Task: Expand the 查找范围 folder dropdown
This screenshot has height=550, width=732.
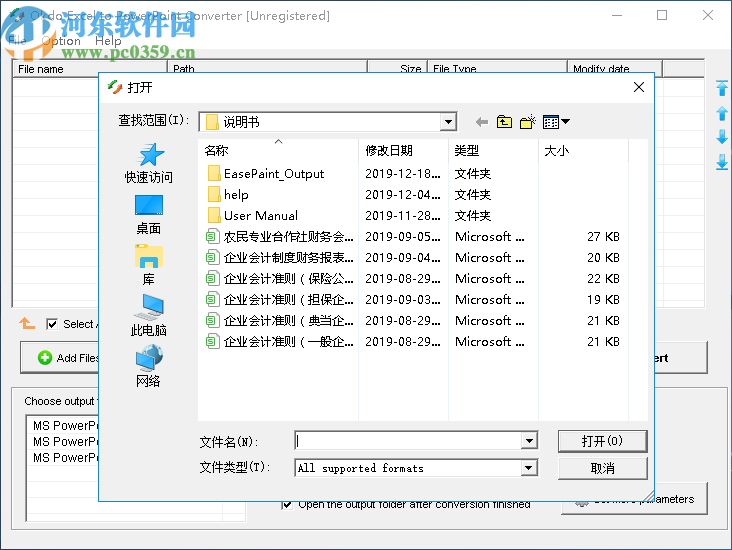Action: pos(448,122)
